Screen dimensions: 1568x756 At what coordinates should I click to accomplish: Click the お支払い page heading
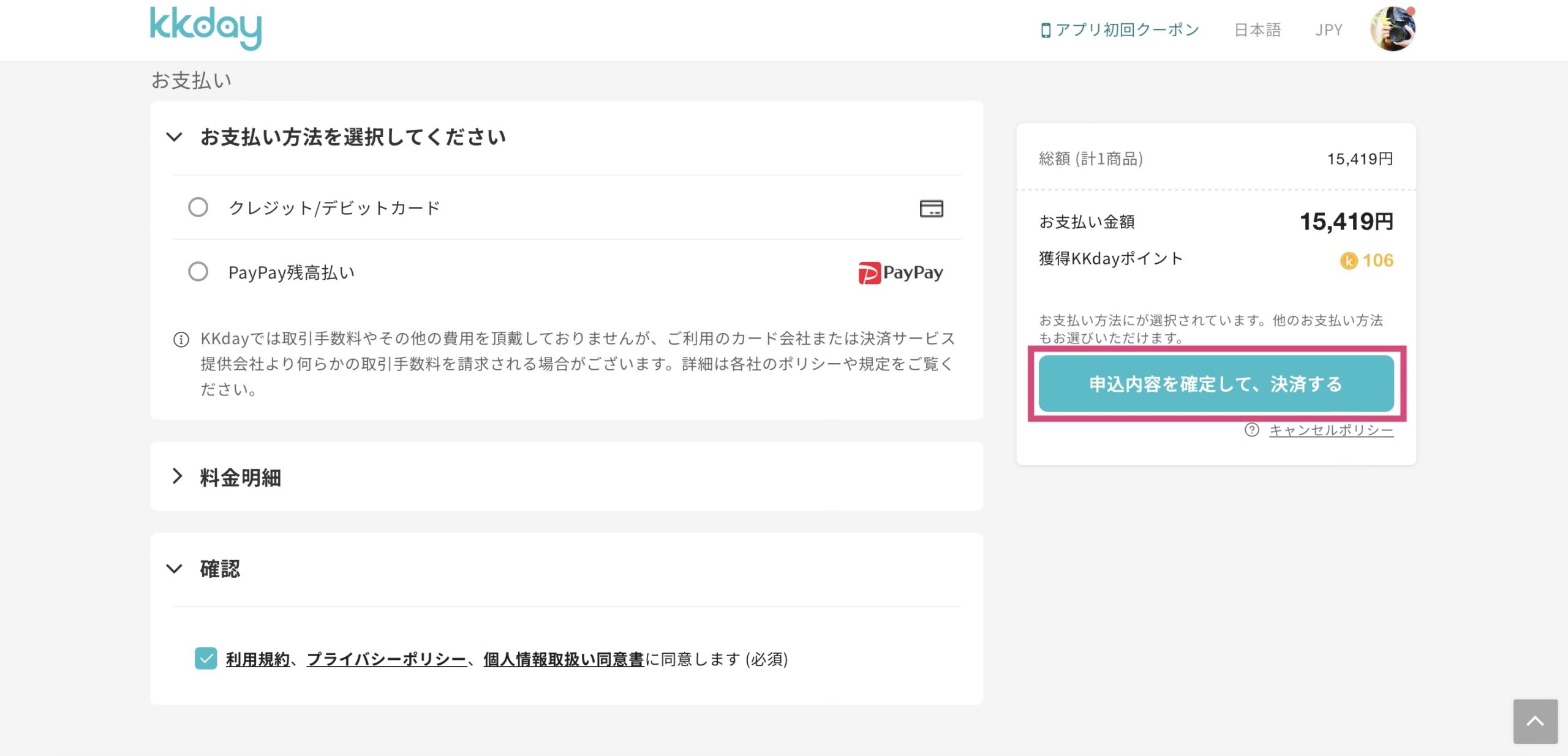click(x=192, y=80)
